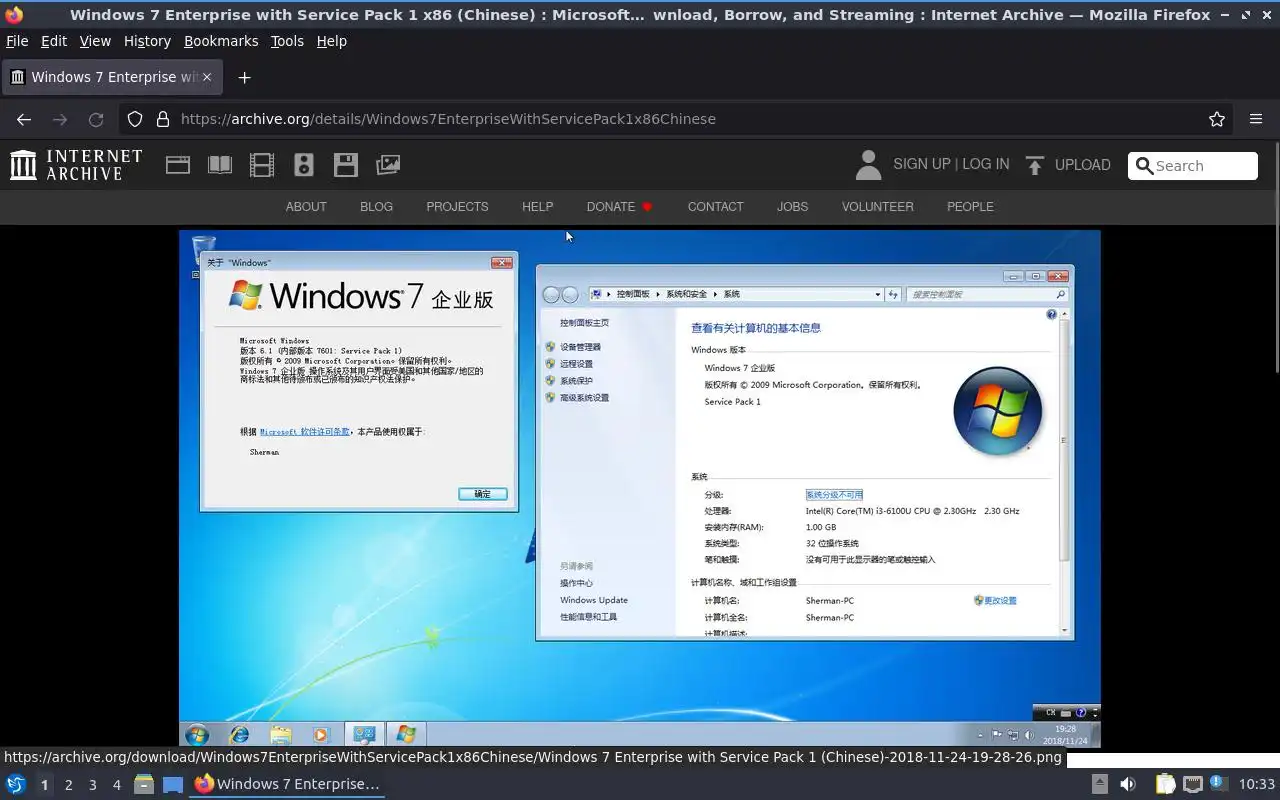Open the Software floppy icon

coord(346,165)
